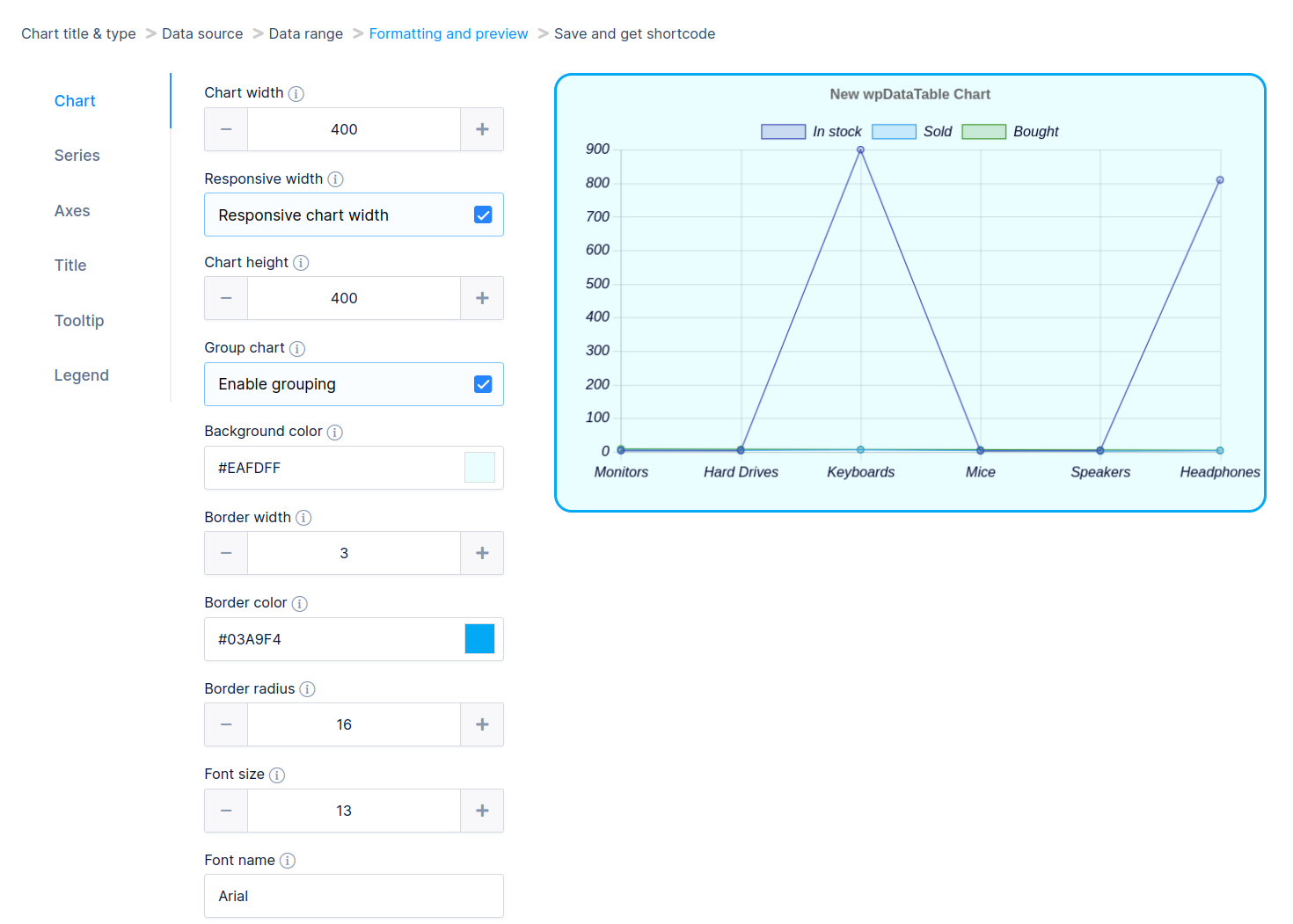Click the Chart height info icon
The image size is (1293, 924).
[301, 263]
